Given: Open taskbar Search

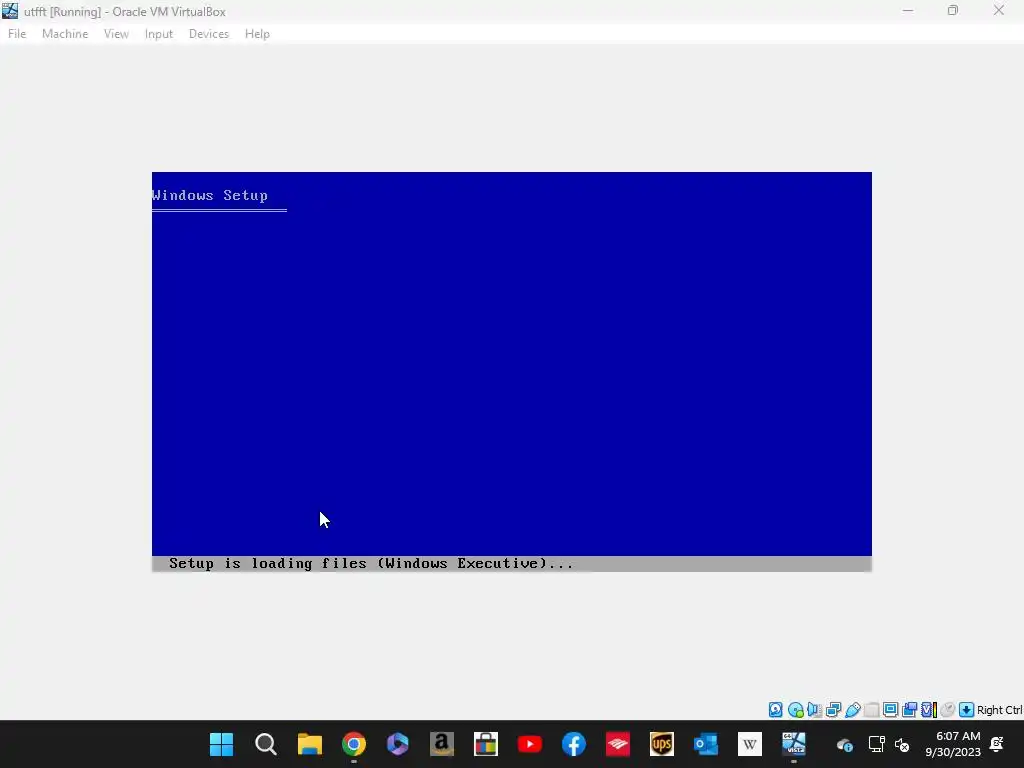Looking at the screenshot, I should (x=266, y=744).
